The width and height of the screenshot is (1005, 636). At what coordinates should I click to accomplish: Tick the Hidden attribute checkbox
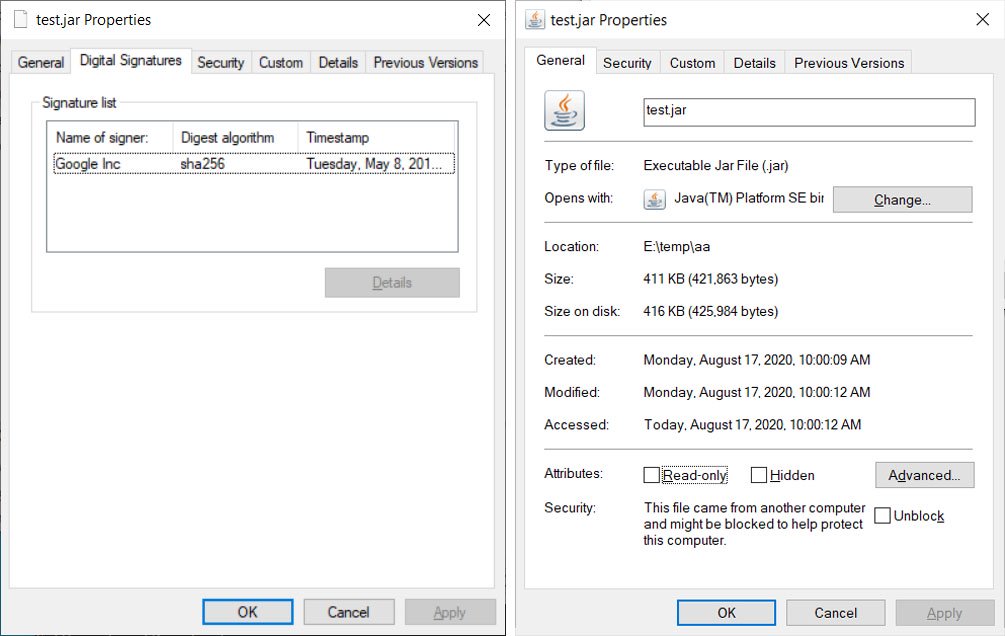759,475
